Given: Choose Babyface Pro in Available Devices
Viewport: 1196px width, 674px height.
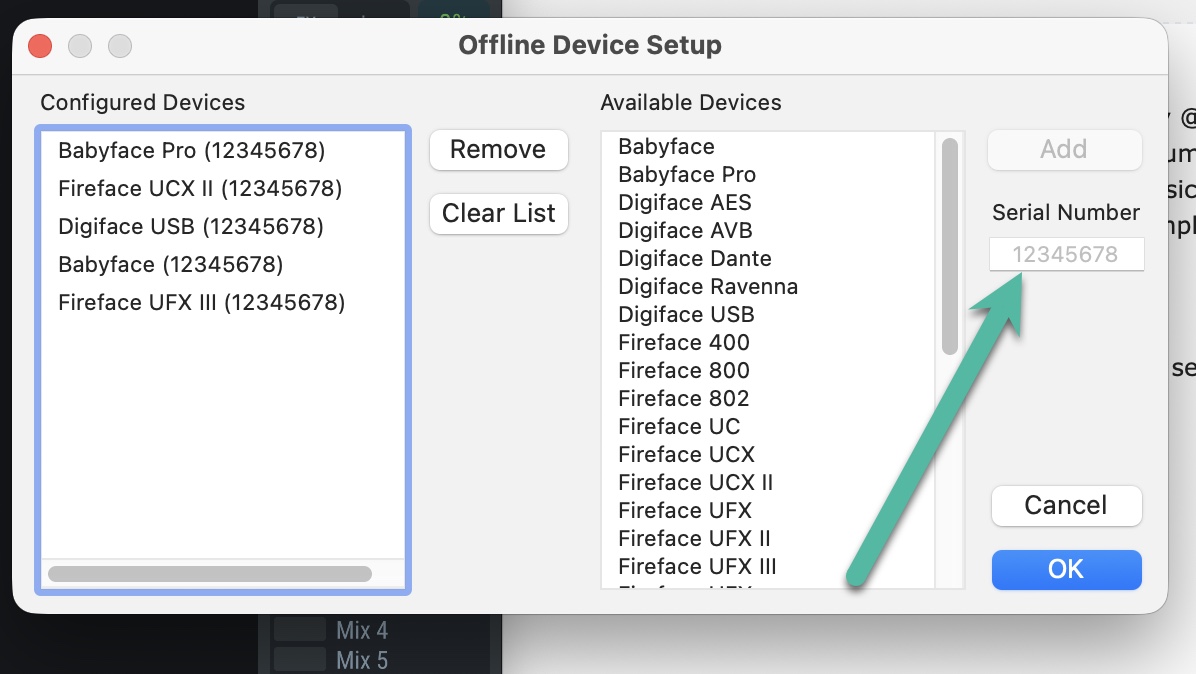Looking at the screenshot, I should tap(769, 175).
